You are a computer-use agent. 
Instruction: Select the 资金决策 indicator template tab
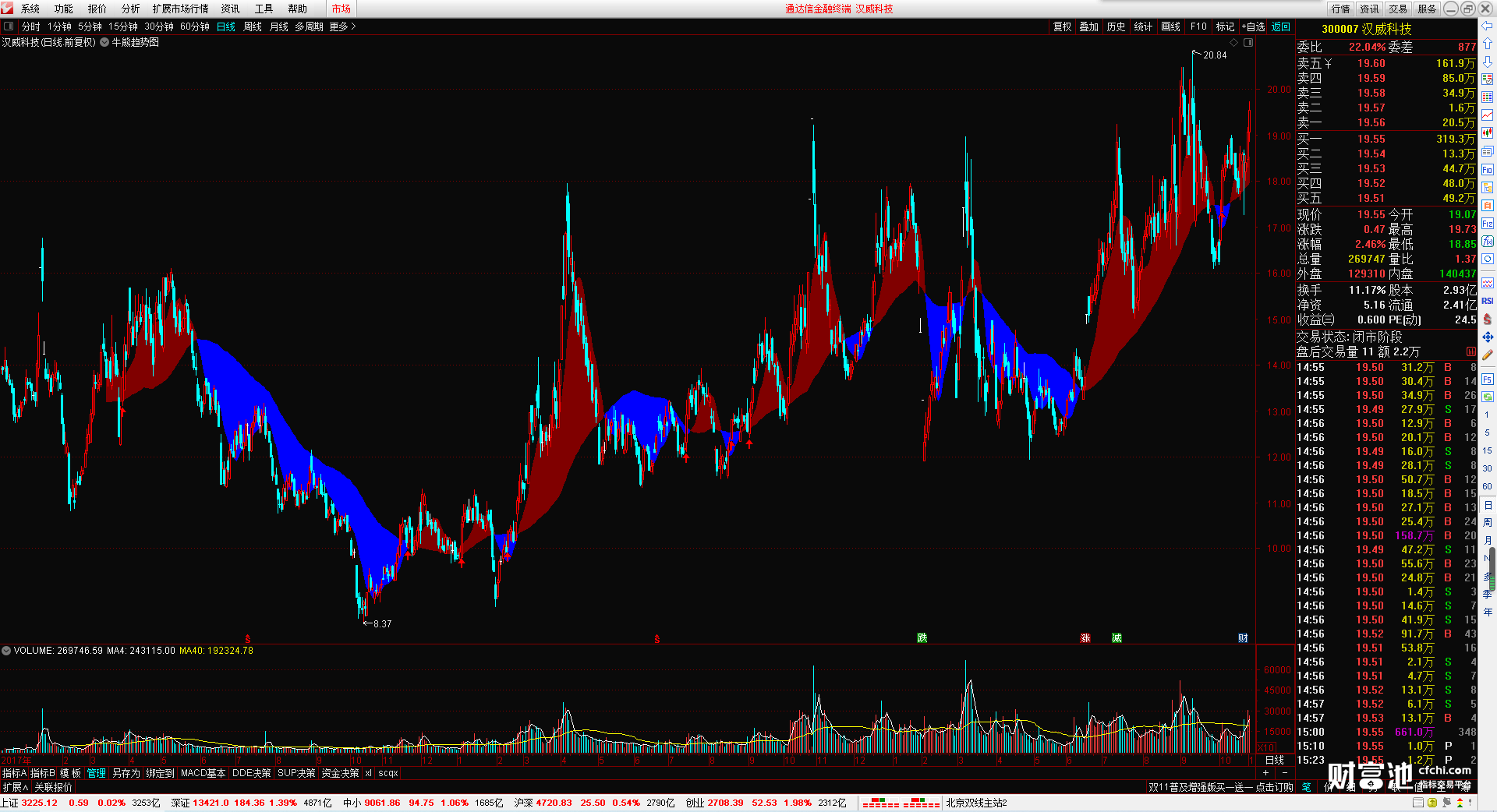coord(340,773)
